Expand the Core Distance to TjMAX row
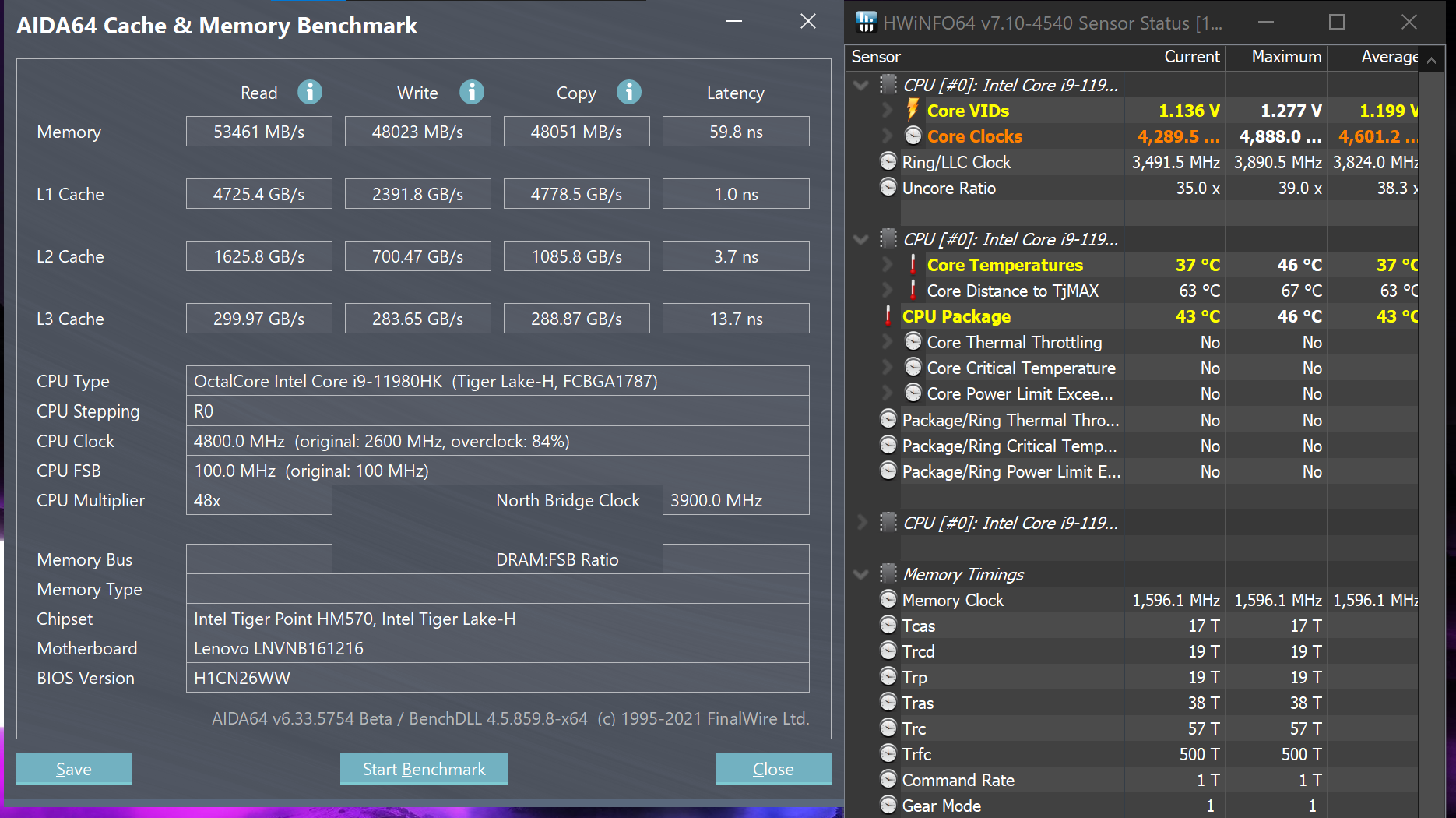 pyautogui.click(x=887, y=291)
